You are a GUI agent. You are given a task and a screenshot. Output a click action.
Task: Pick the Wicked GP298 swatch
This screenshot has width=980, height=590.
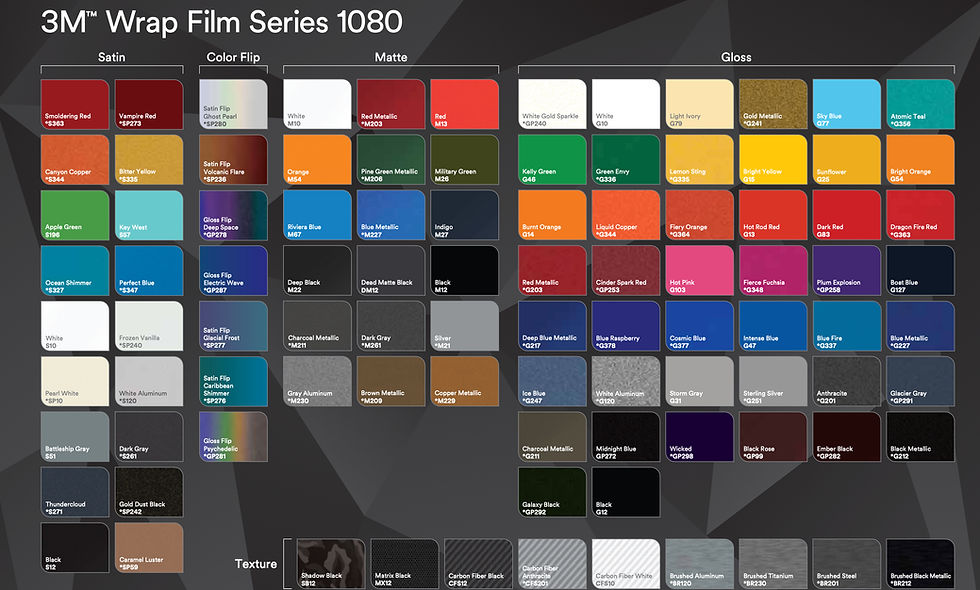point(700,437)
